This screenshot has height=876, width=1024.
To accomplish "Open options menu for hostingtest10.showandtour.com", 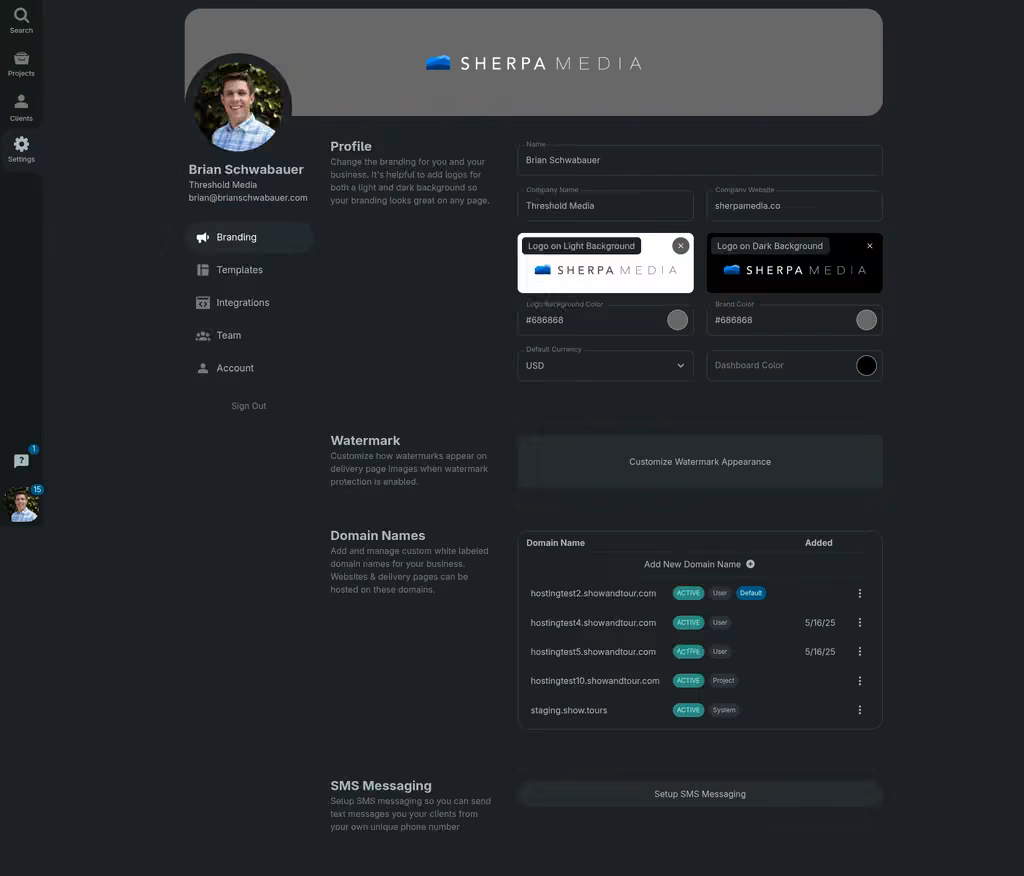I will 859,681.
